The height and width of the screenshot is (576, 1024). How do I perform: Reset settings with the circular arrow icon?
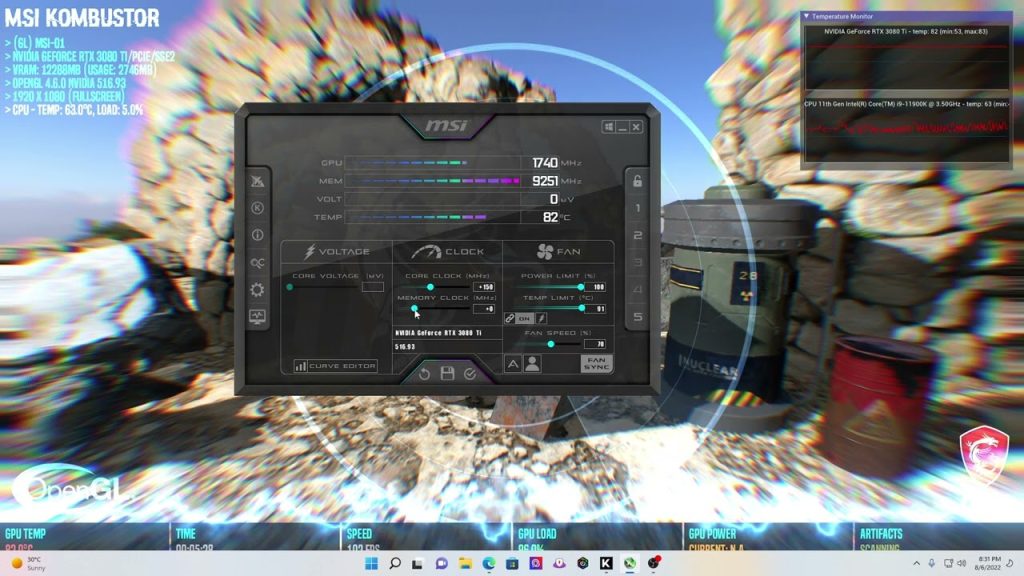click(x=424, y=373)
